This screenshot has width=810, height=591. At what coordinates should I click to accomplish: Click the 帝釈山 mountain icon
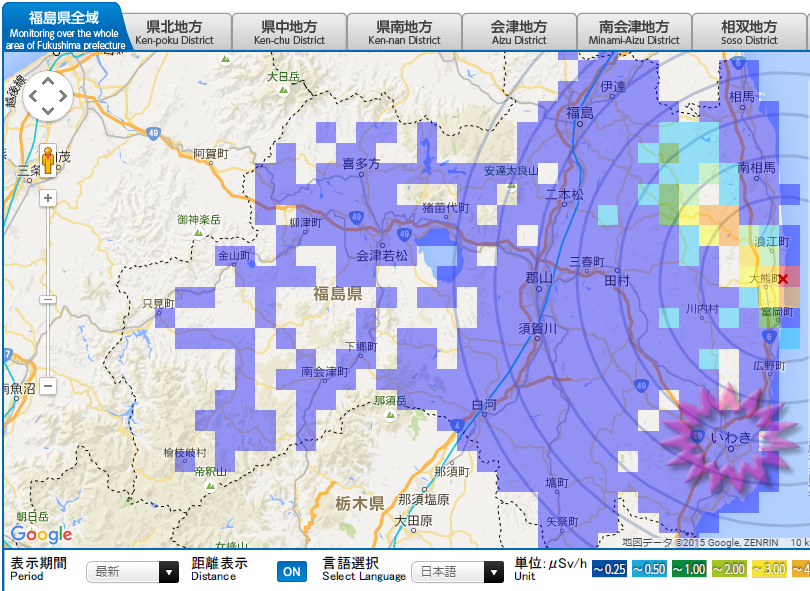[210, 485]
